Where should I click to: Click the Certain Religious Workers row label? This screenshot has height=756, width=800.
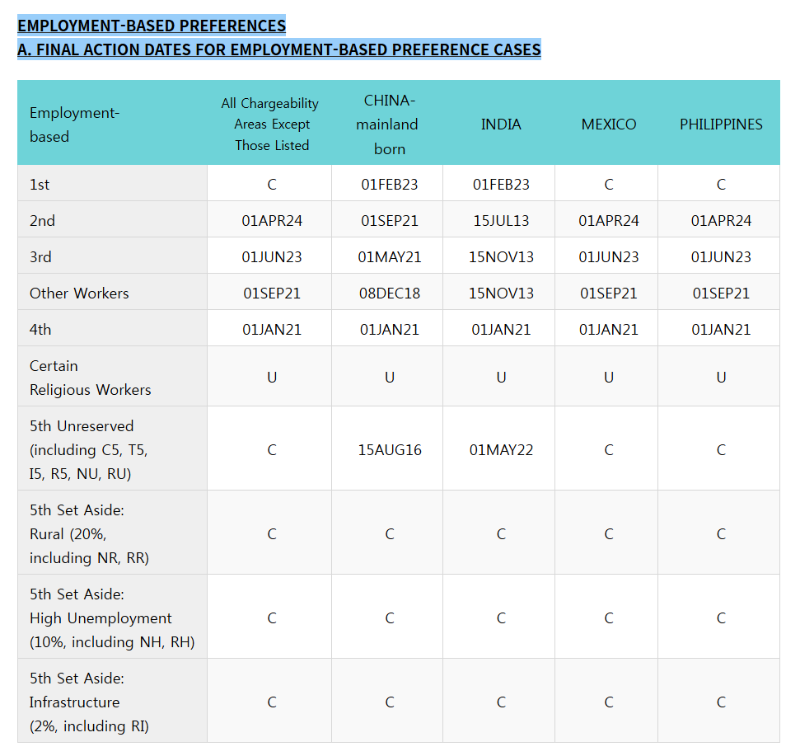tap(90, 378)
